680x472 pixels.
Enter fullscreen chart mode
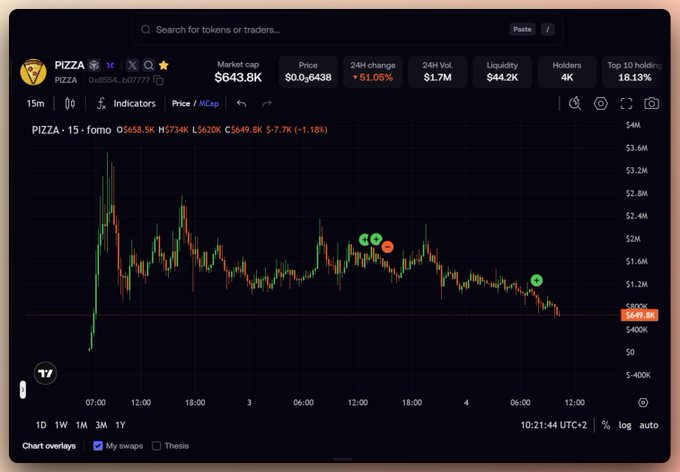tap(626, 103)
